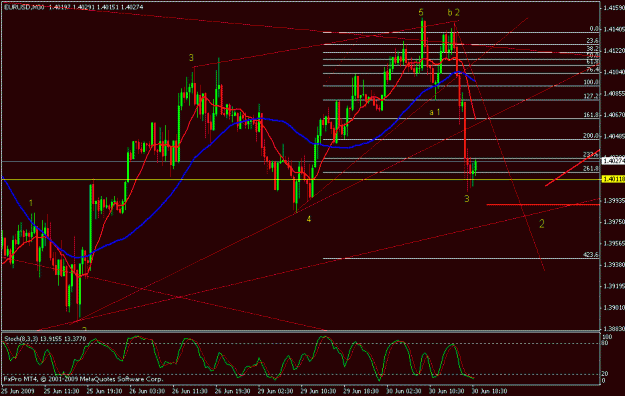The width and height of the screenshot is (625, 396).
Task: Click the 1.39750 price on the scale
Action: click(614, 222)
